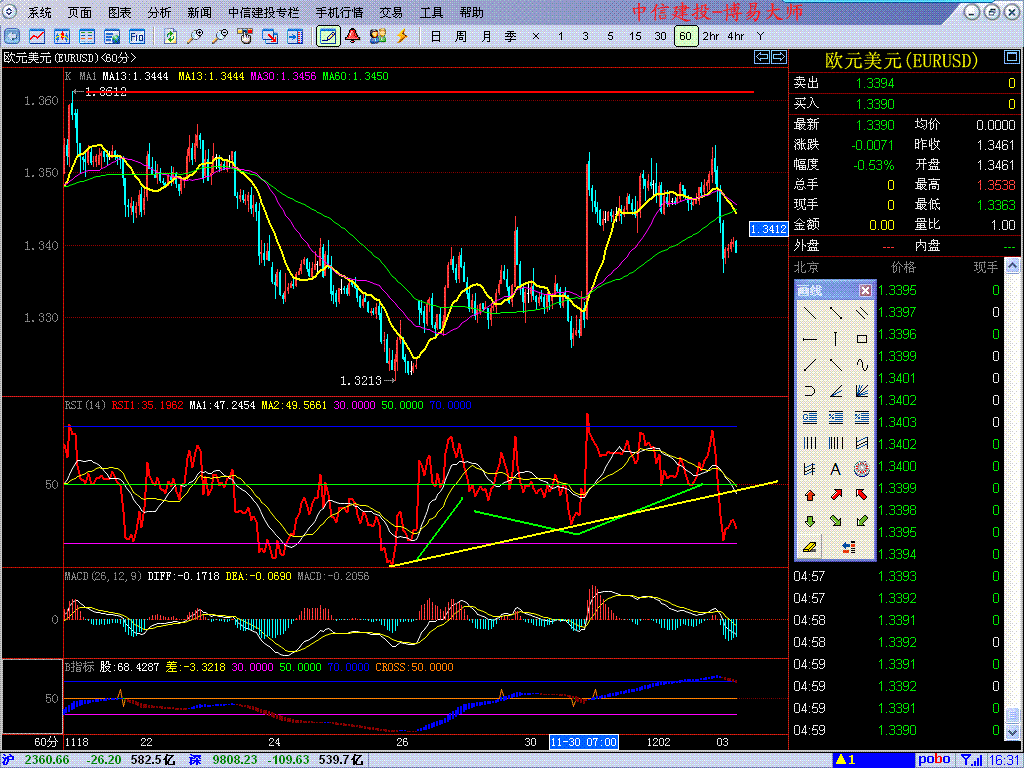Pick the text annotation 'A' tool
The height and width of the screenshot is (768, 1024).
[x=835, y=469]
